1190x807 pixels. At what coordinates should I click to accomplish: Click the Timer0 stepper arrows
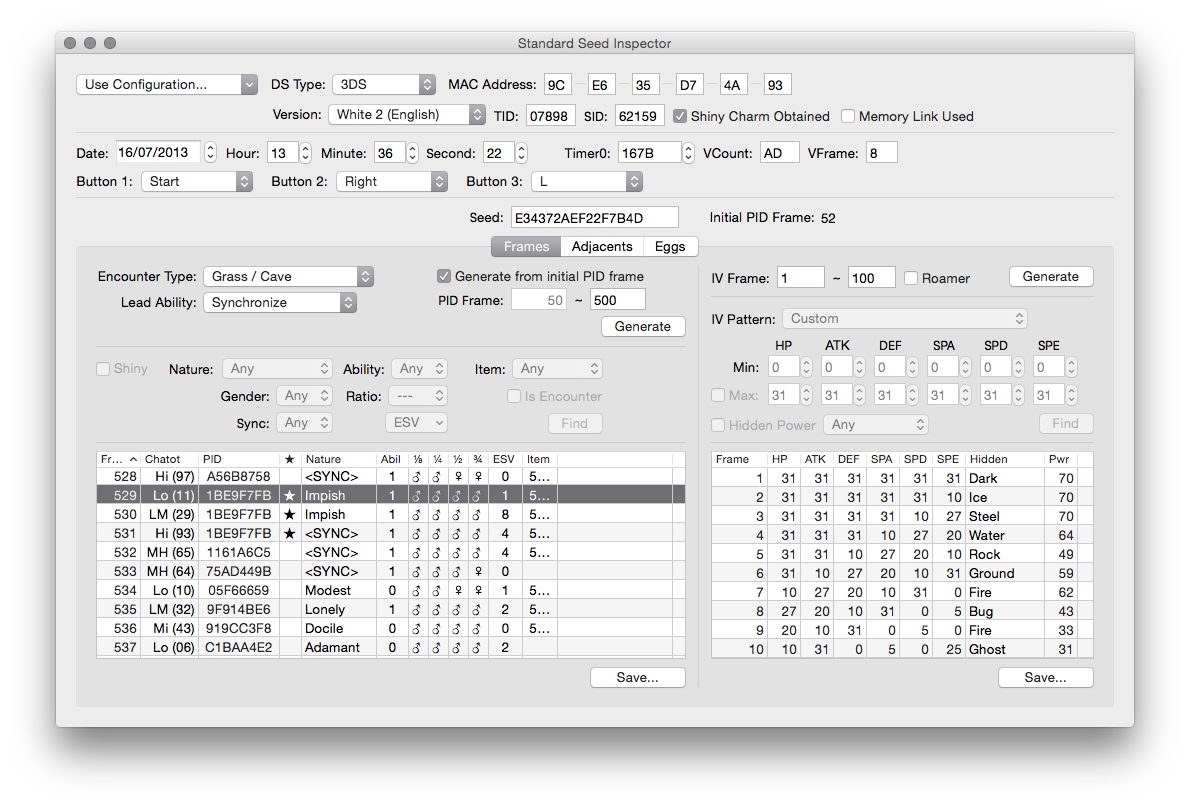pyautogui.click(x=688, y=153)
